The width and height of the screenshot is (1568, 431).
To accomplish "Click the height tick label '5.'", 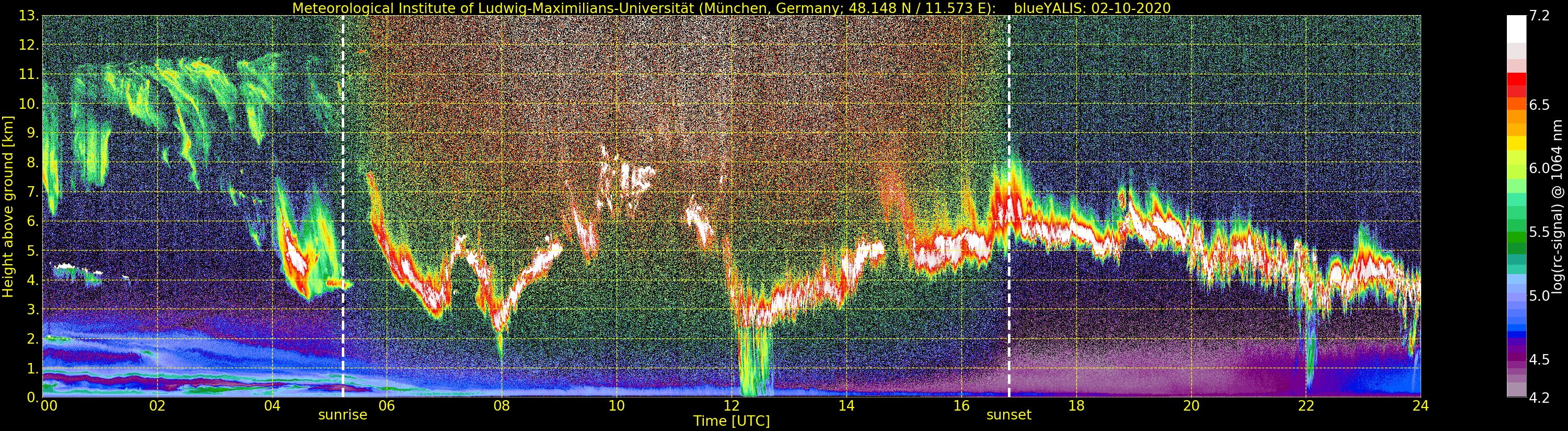I will [x=32, y=251].
